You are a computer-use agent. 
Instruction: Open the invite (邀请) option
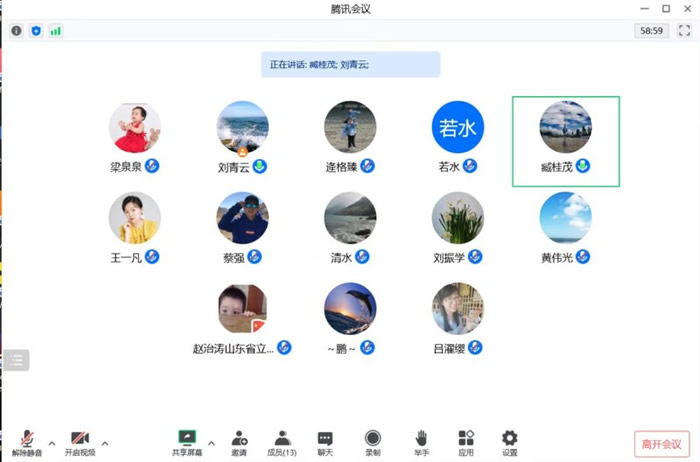pos(239,442)
